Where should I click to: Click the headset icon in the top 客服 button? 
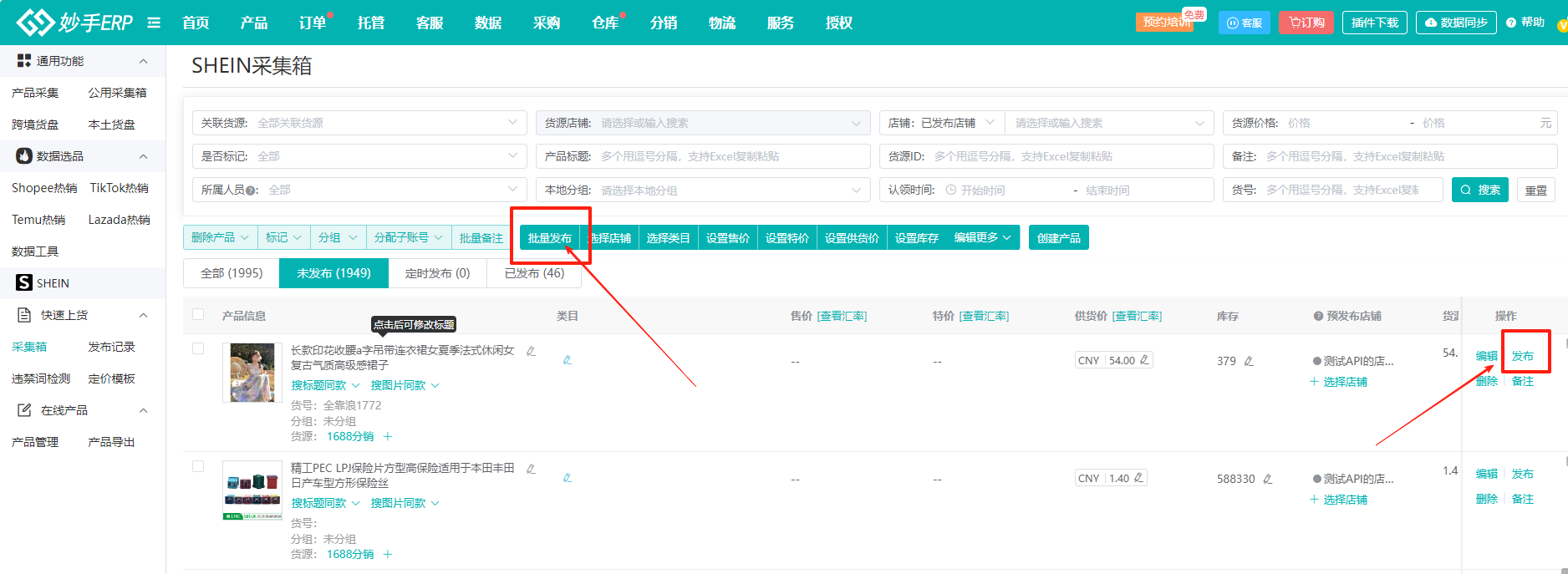click(1232, 23)
